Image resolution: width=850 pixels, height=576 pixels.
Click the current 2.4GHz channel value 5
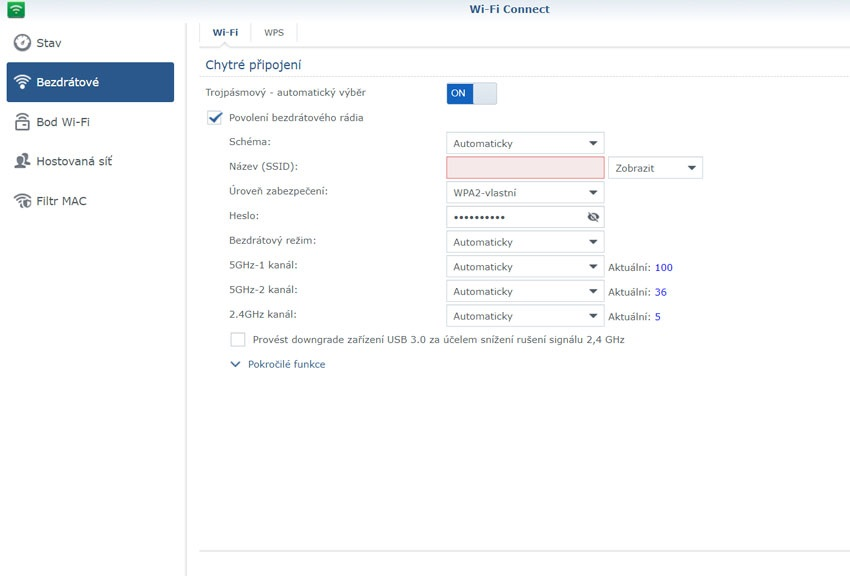tap(658, 317)
